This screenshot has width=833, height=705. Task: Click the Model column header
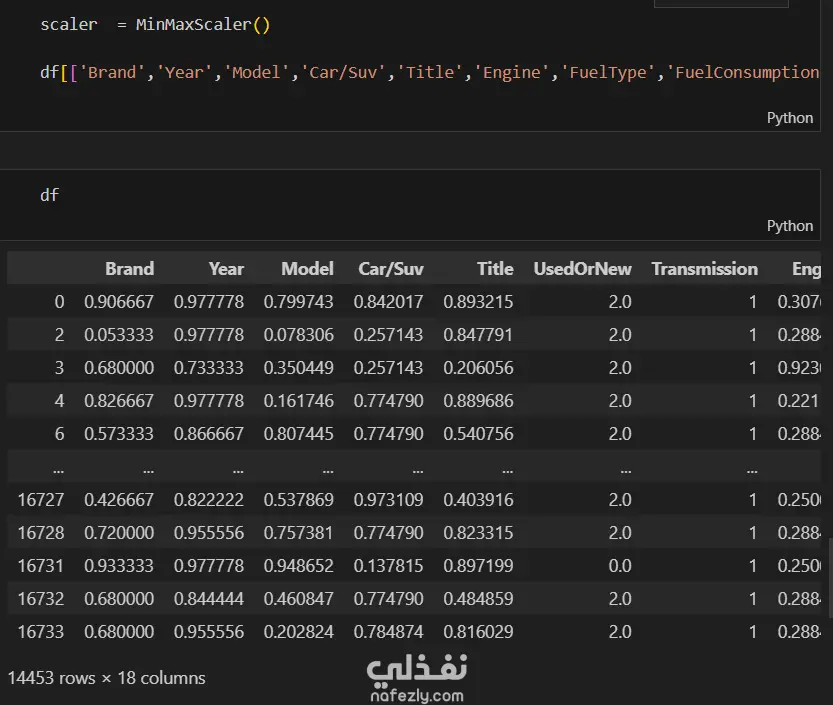click(307, 269)
